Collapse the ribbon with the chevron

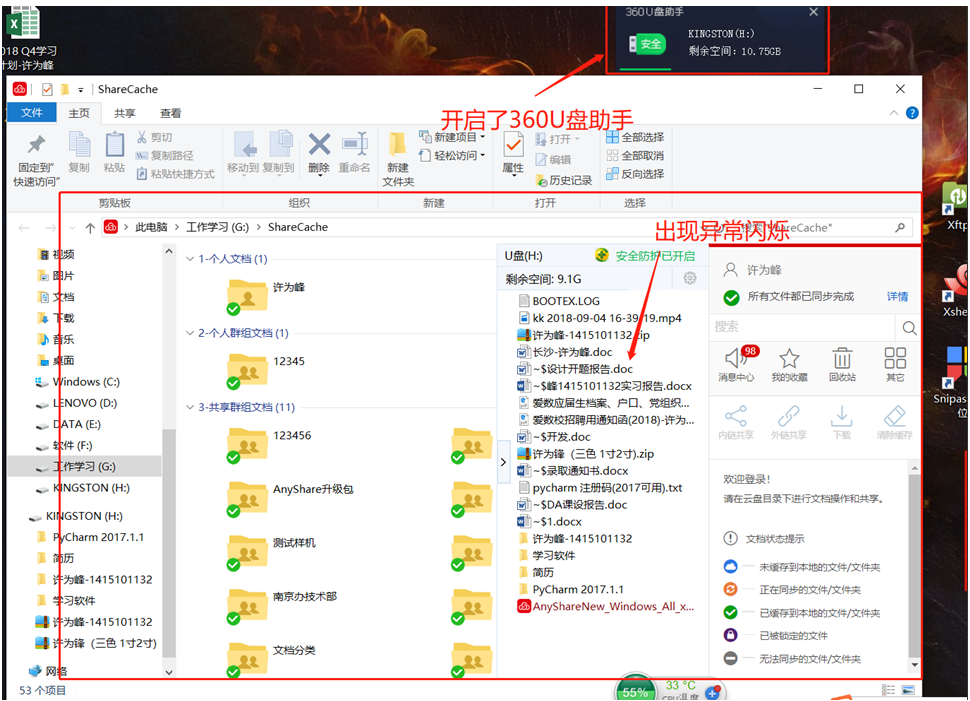point(894,113)
